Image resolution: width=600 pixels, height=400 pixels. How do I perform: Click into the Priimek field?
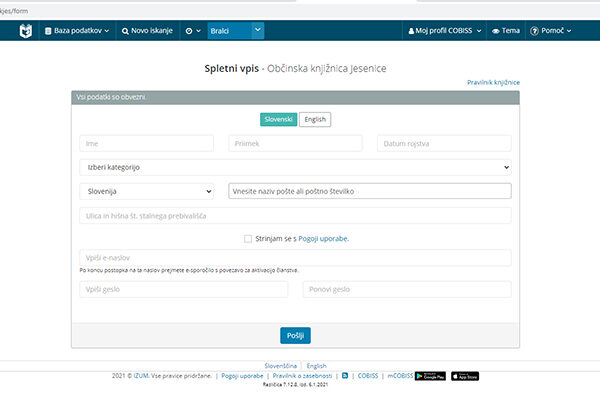(x=295, y=144)
